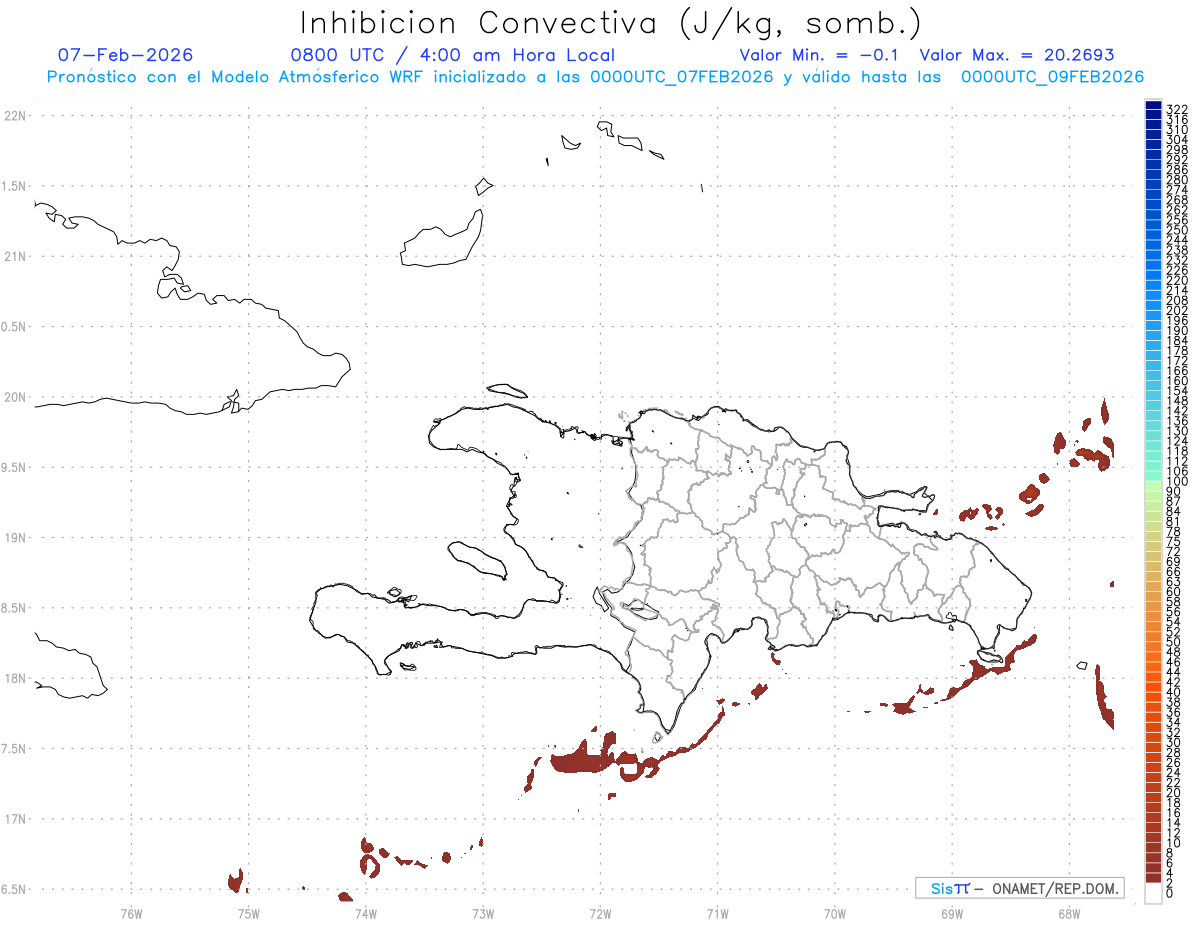Image resolution: width=1200 pixels, height=927 pixels.
Task: Click the 19N latitude label
Action: click(x=14, y=538)
